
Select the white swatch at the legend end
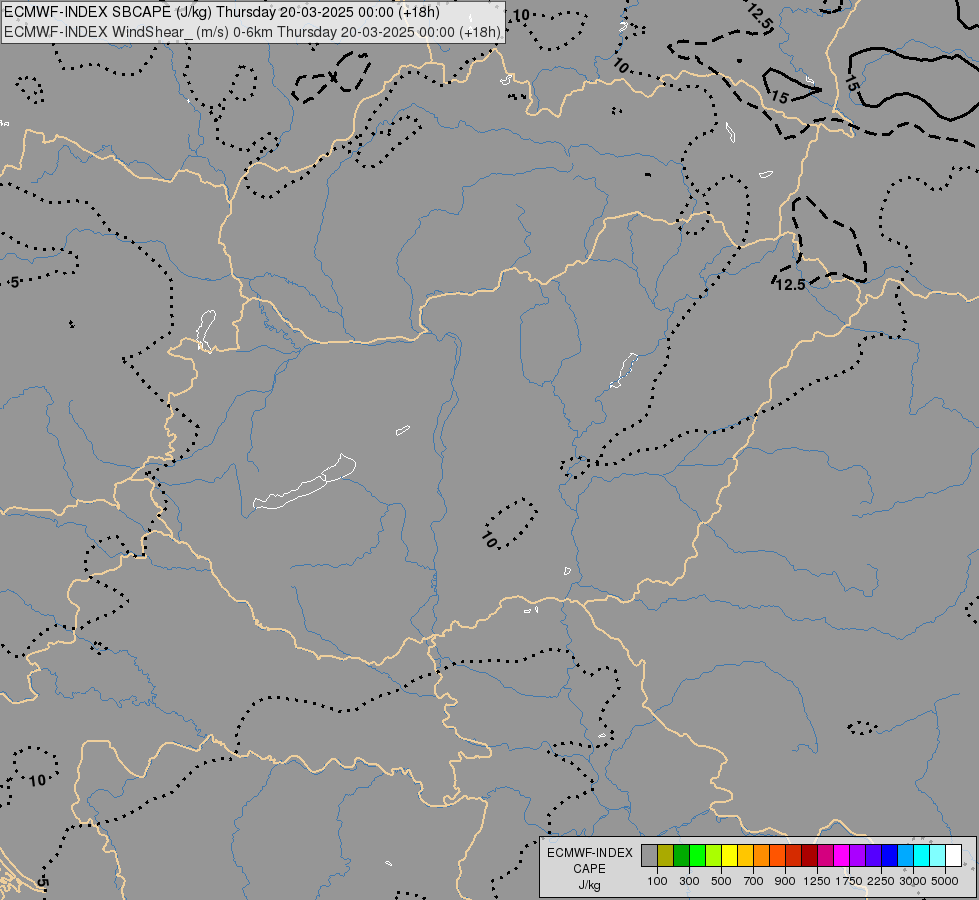953,856
